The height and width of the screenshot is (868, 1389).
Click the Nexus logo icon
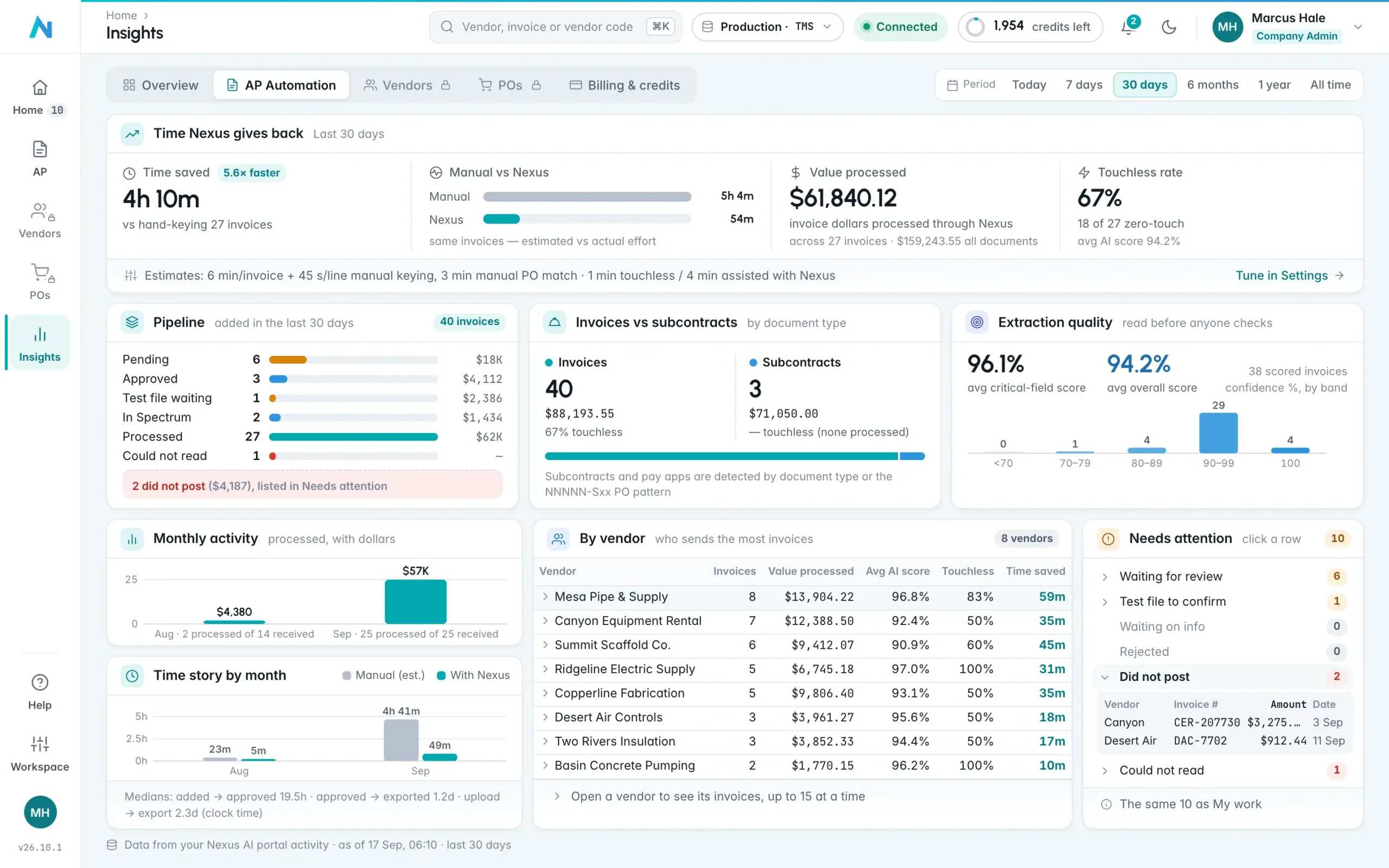[40, 27]
